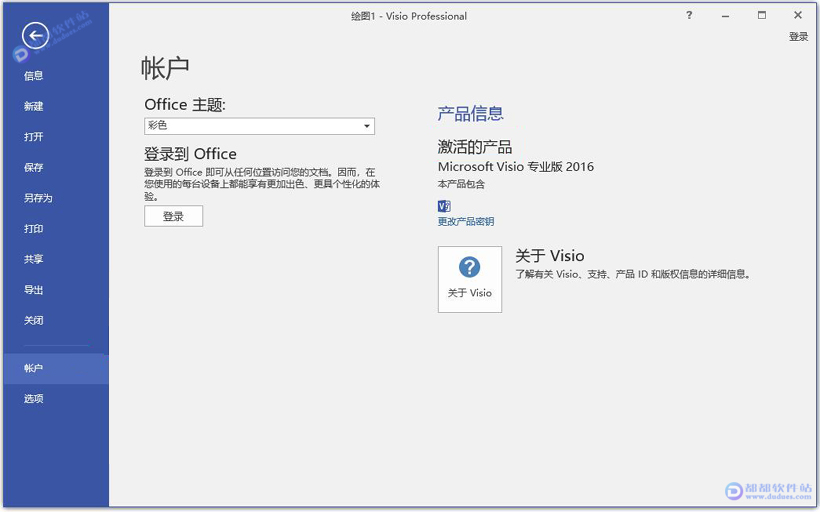Image resolution: width=820 pixels, height=512 pixels.
Task: Maximize the Visio window
Action: click(762, 16)
